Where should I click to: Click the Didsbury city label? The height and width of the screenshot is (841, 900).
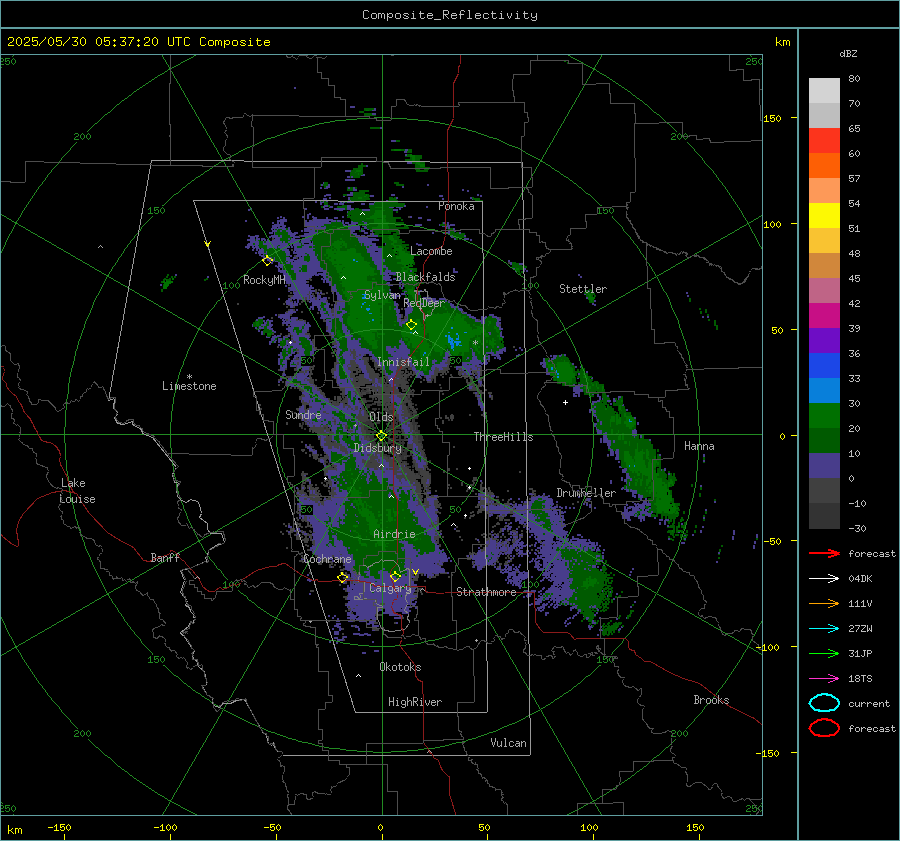(x=377, y=448)
